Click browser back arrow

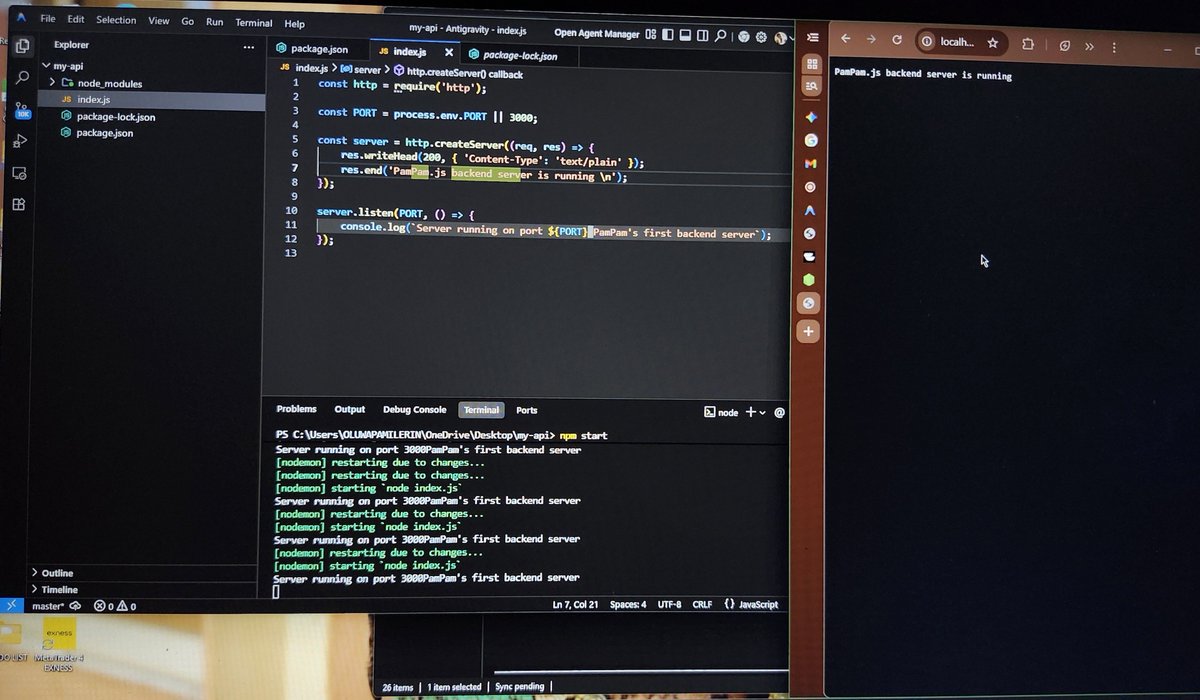click(846, 40)
